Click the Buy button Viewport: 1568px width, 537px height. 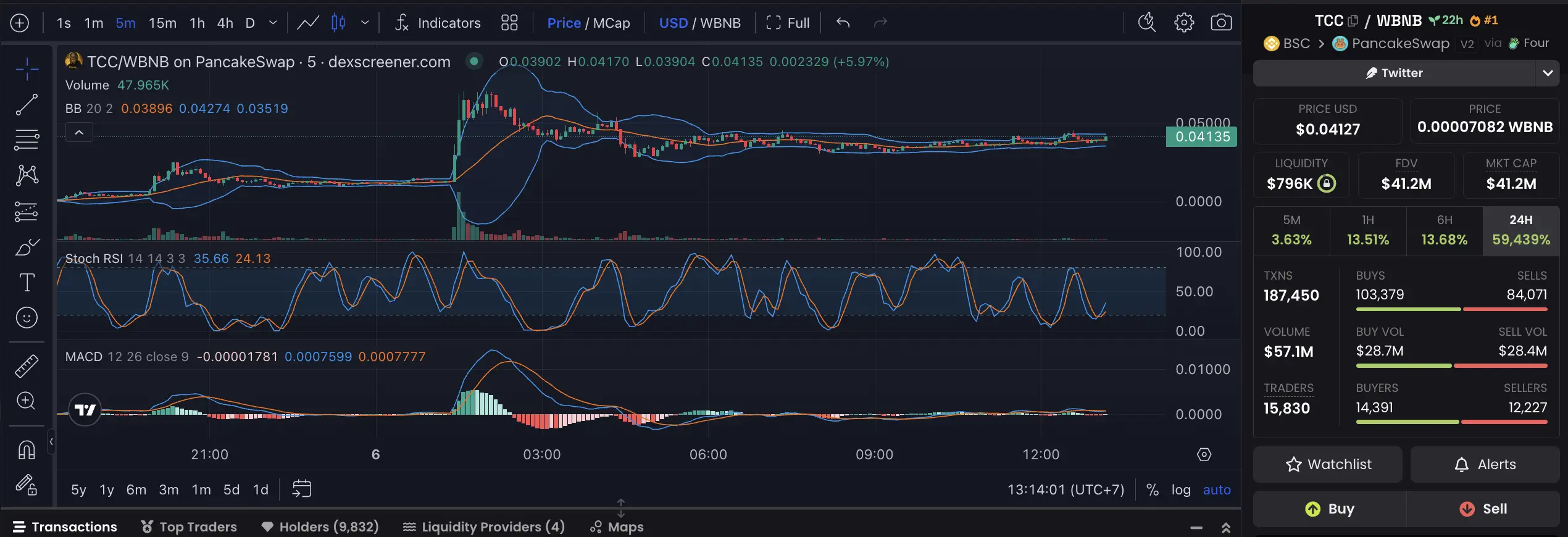tap(1329, 509)
